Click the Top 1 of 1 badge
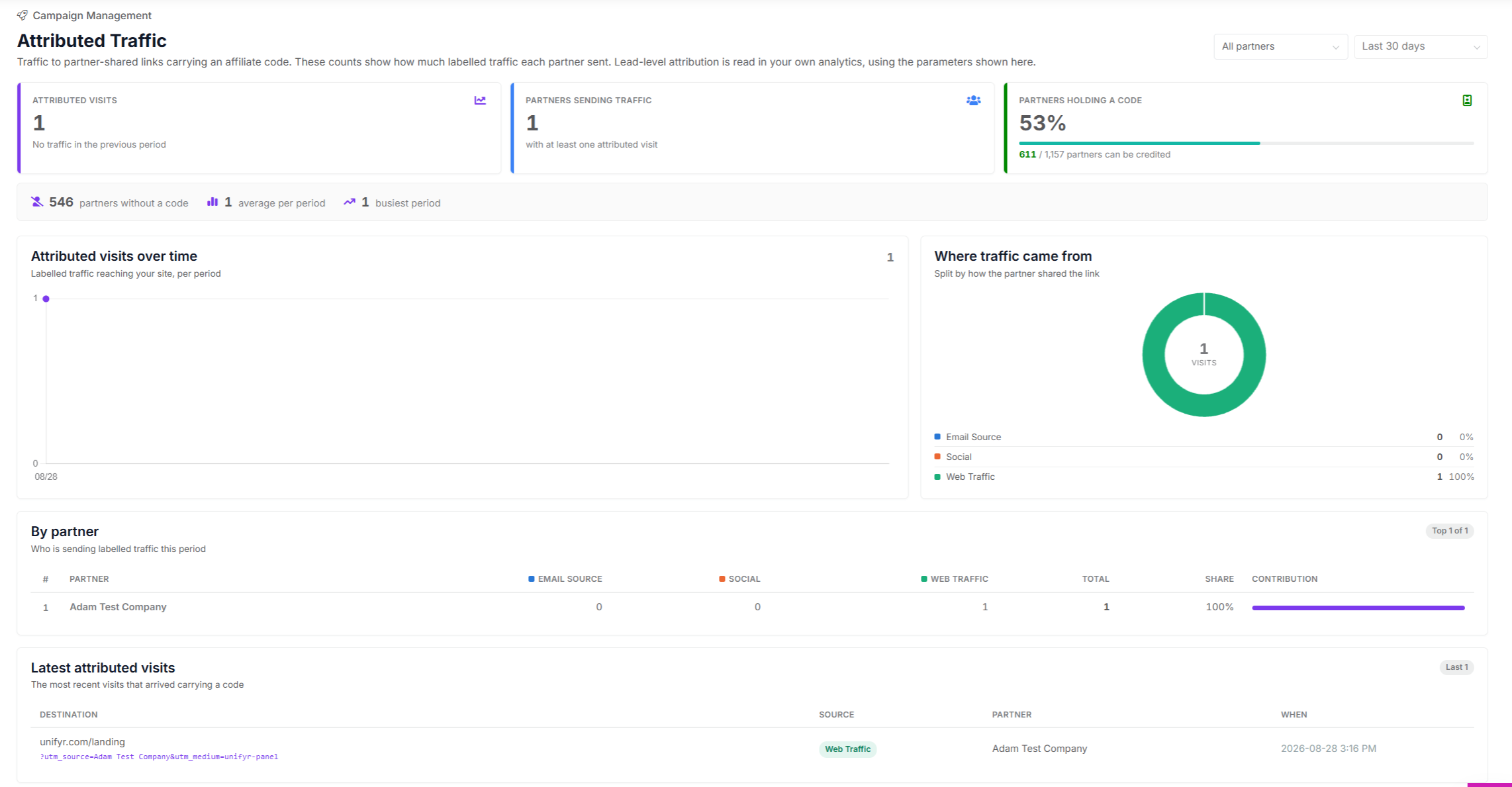Viewport: 1512px width, 787px height. pyautogui.click(x=1450, y=531)
